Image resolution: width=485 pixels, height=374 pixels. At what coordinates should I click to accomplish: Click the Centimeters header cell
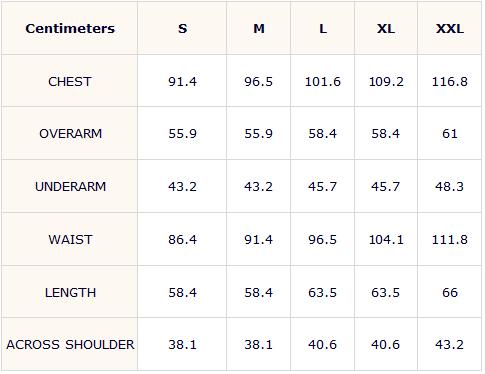(x=70, y=29)
